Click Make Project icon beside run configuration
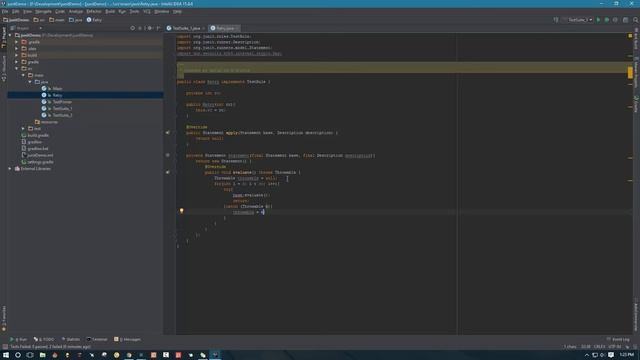 pyautogui.click(x=556, y=20)
